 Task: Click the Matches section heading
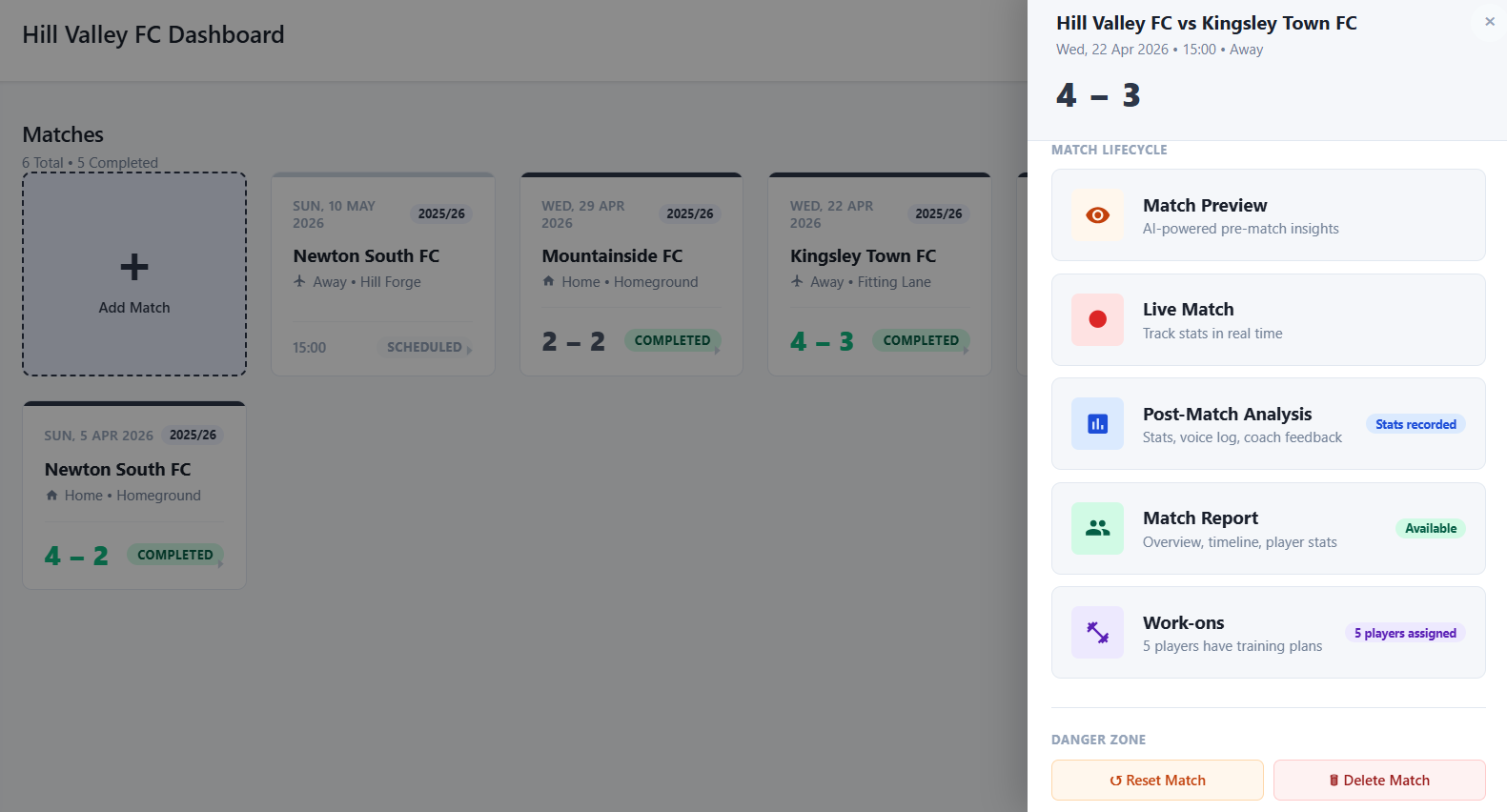tap(63, 134)
